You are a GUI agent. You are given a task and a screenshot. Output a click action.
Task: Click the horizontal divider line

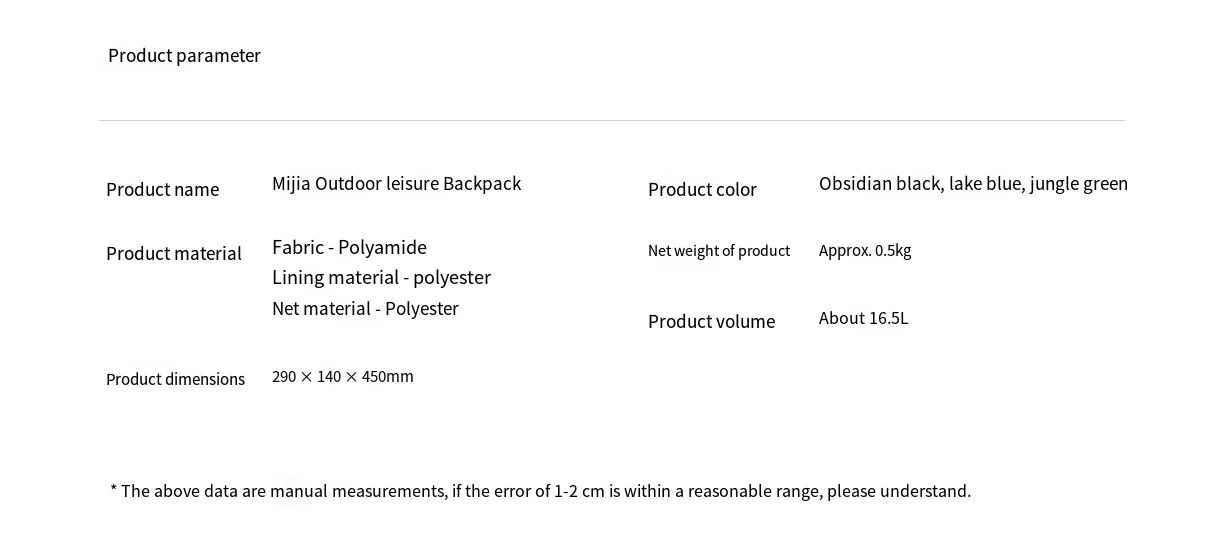point(612,121)
